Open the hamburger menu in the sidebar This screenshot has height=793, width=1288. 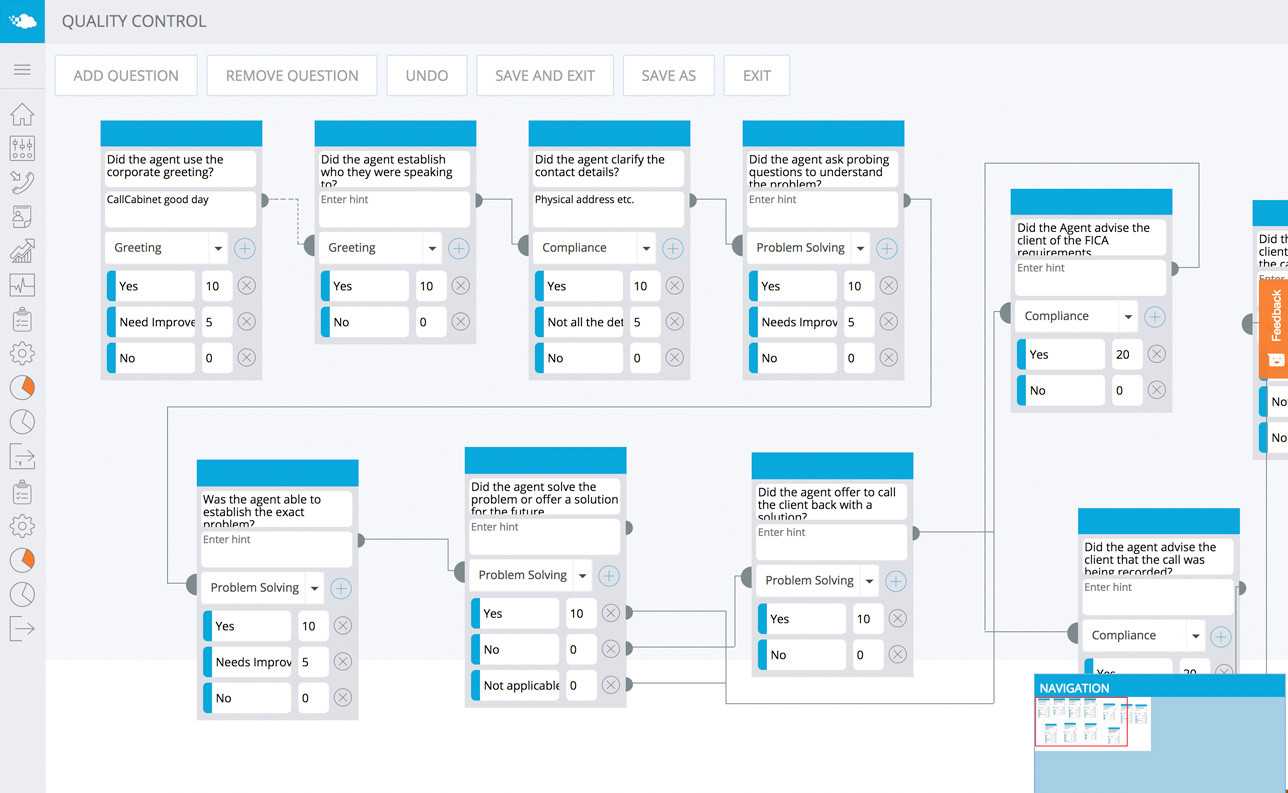[22, 70]
